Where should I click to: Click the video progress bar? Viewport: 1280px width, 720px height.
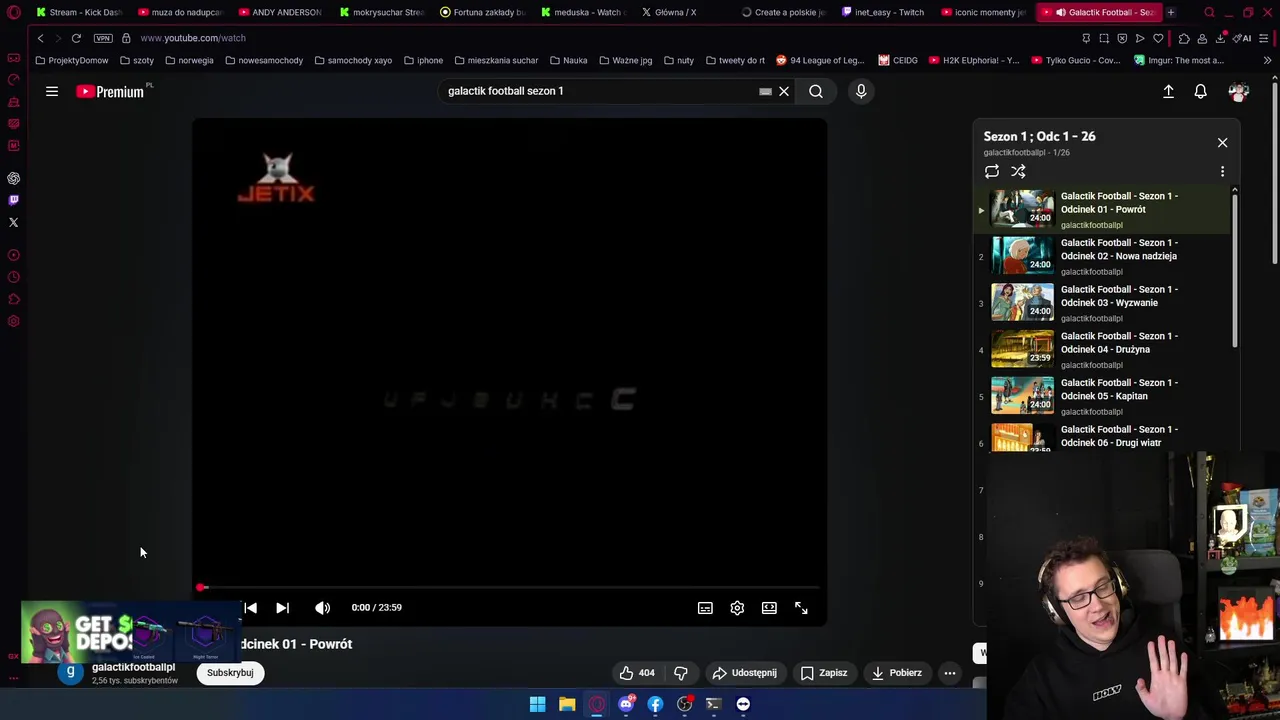point(510,587)
